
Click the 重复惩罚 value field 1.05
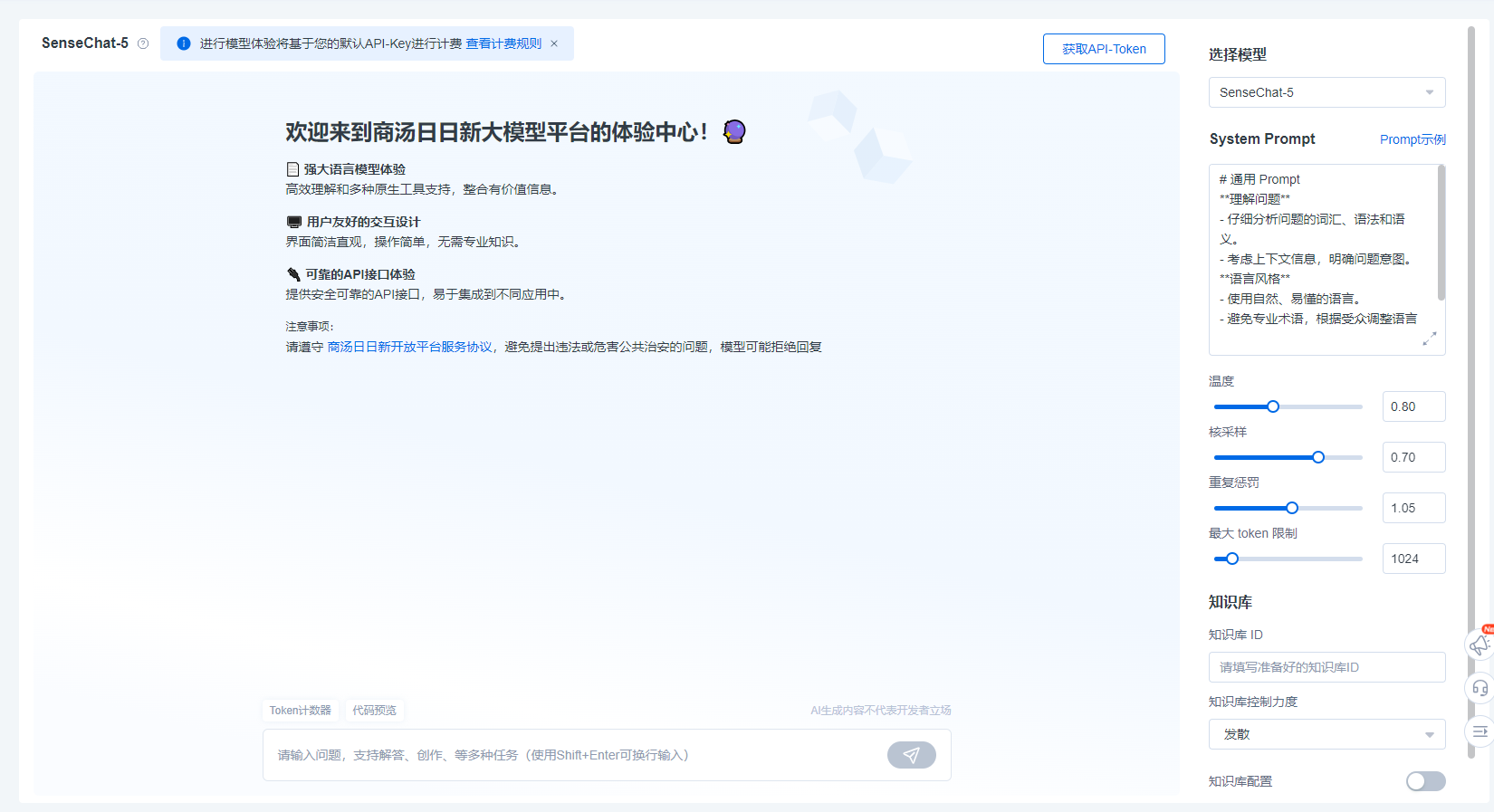[1413, 508]
